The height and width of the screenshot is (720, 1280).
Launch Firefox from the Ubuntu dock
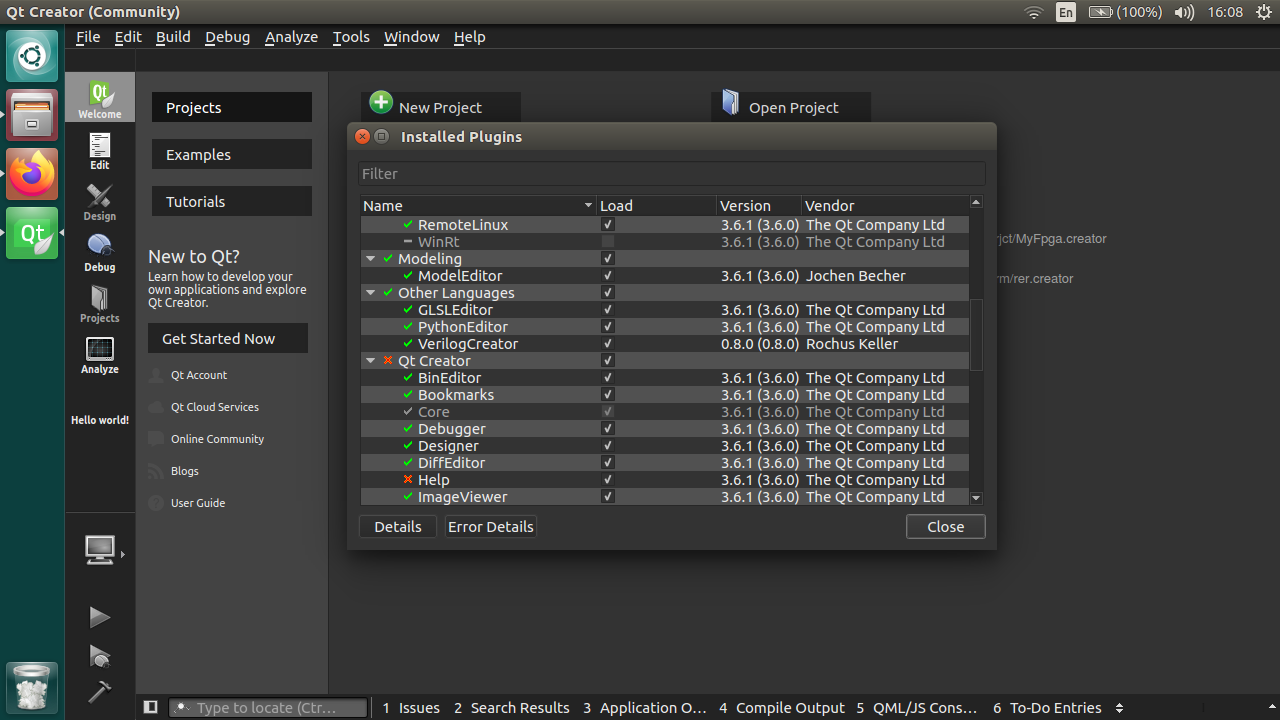point(31,173)
